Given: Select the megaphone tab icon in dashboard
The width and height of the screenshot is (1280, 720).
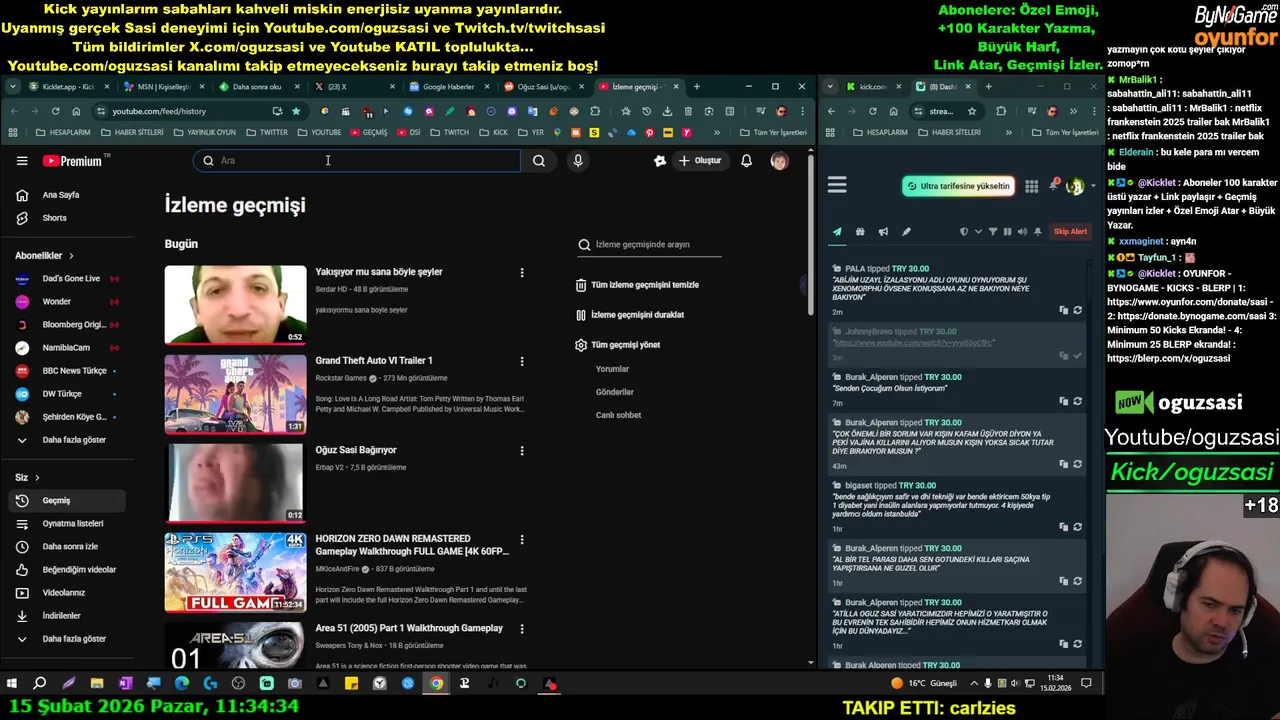Looking at the screenshot, I should pos(883,232).
